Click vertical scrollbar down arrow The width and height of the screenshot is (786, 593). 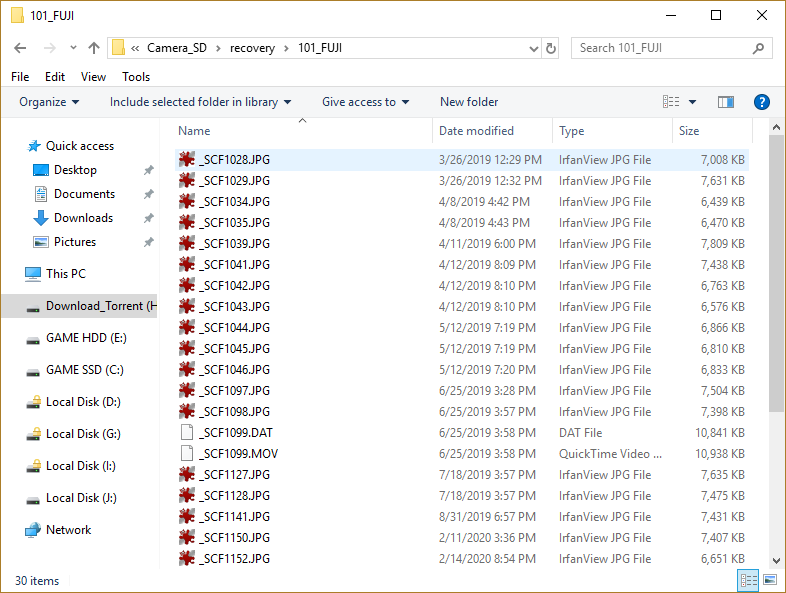click(776, 561)
